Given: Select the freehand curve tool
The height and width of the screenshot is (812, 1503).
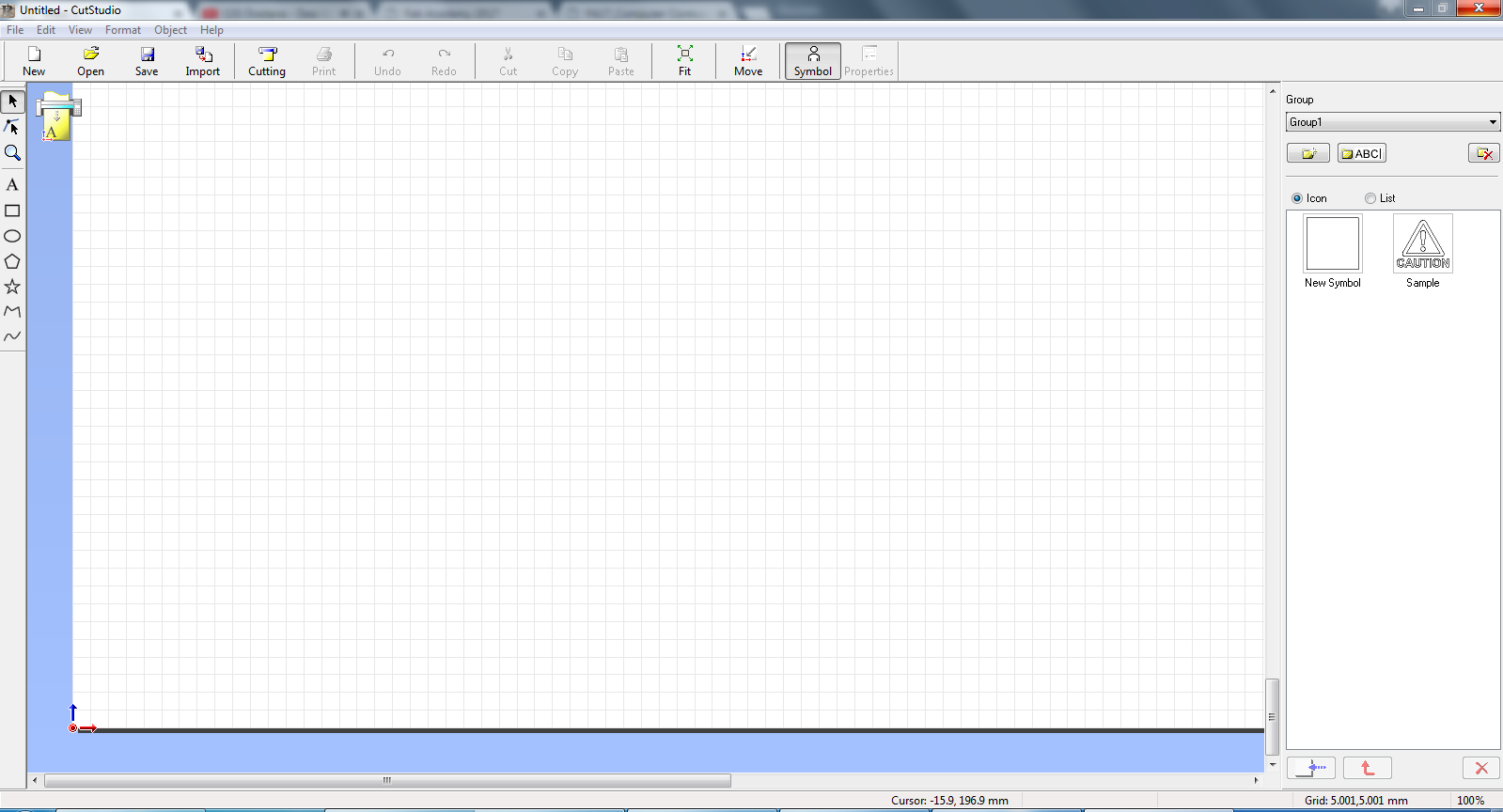Looking at the screenshot, I should 12,336.
